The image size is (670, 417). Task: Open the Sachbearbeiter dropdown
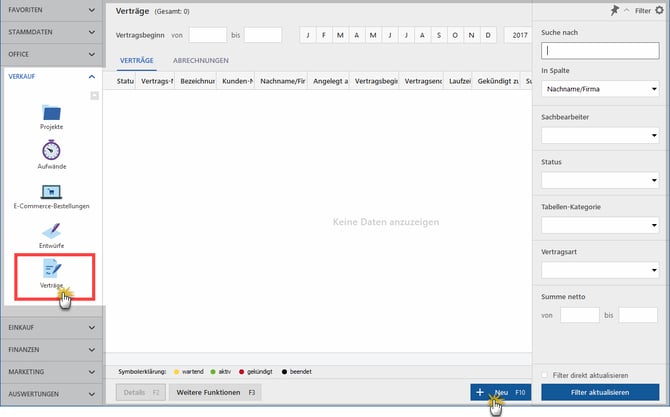(x=600, y=135)
